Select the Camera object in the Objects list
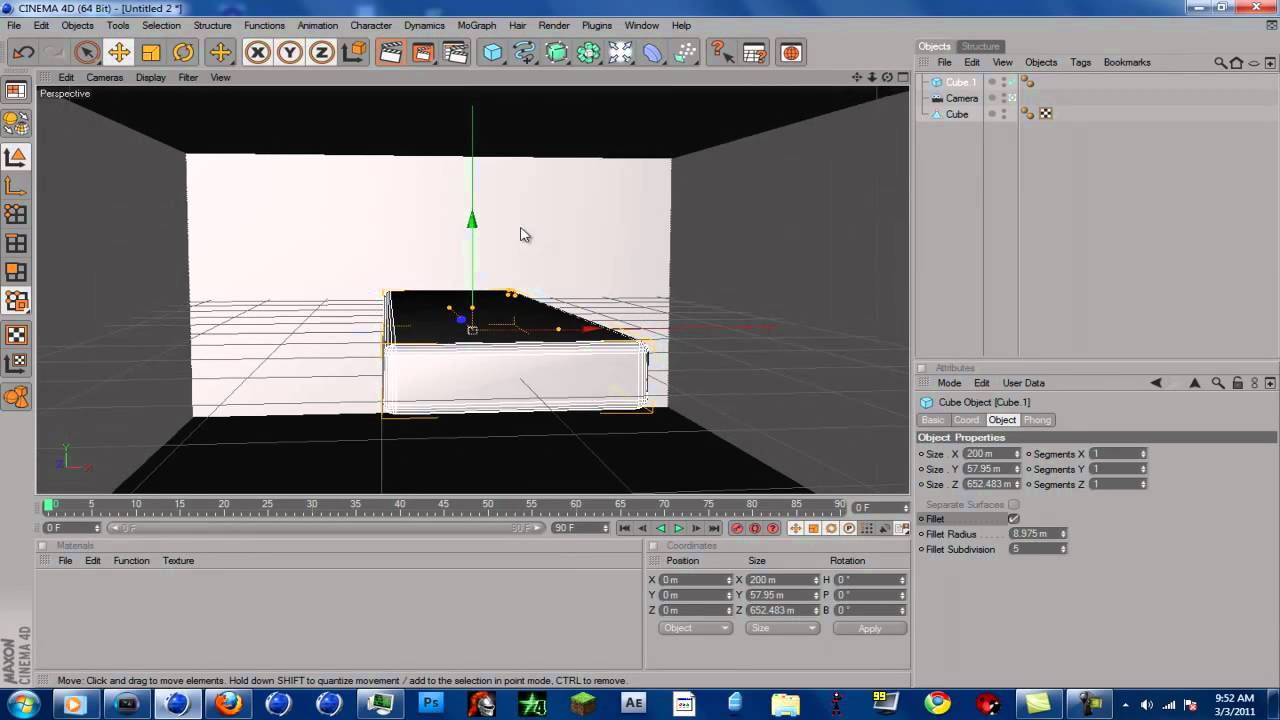The height and width of the screenshot is (720, 1280). point(962,98)
